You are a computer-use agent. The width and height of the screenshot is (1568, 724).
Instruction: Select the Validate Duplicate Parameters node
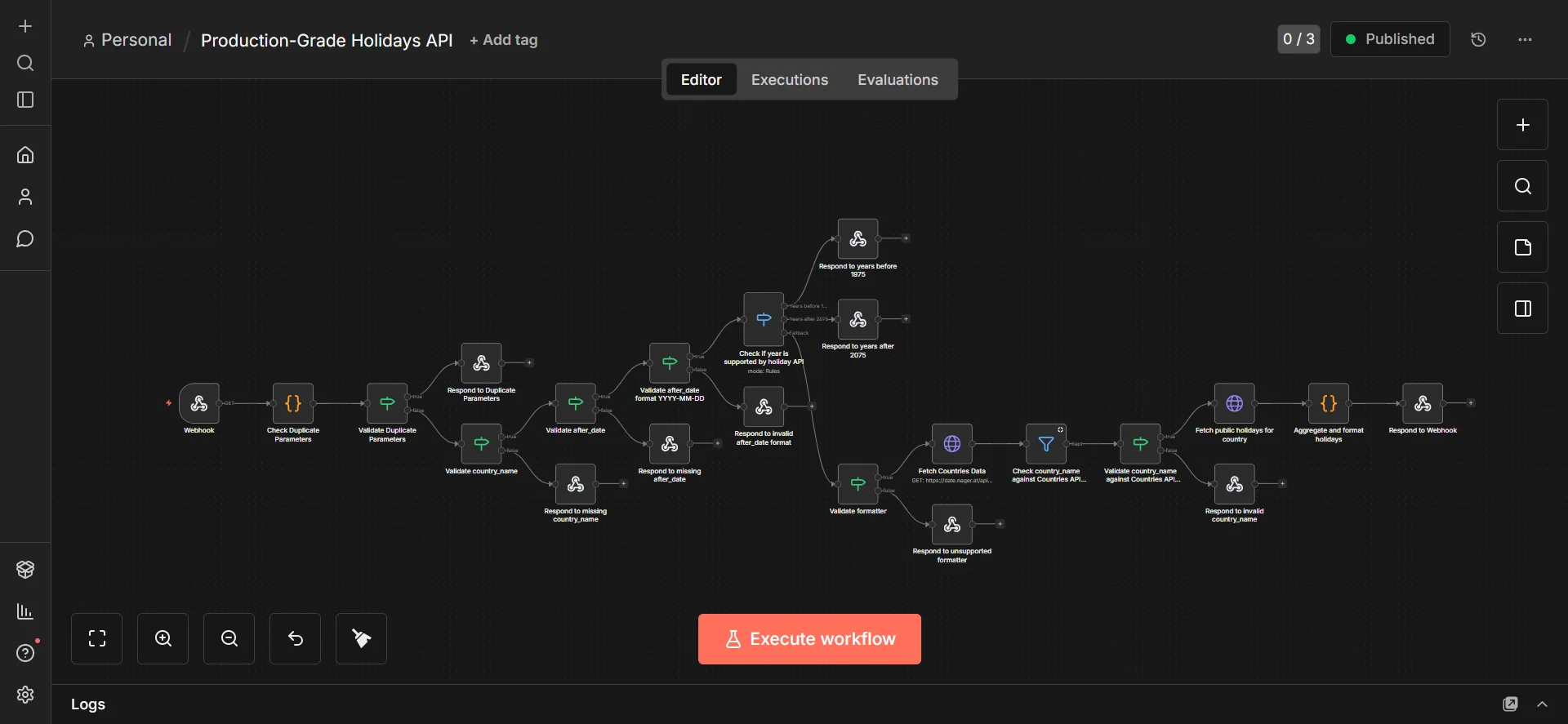coord(387,403)
